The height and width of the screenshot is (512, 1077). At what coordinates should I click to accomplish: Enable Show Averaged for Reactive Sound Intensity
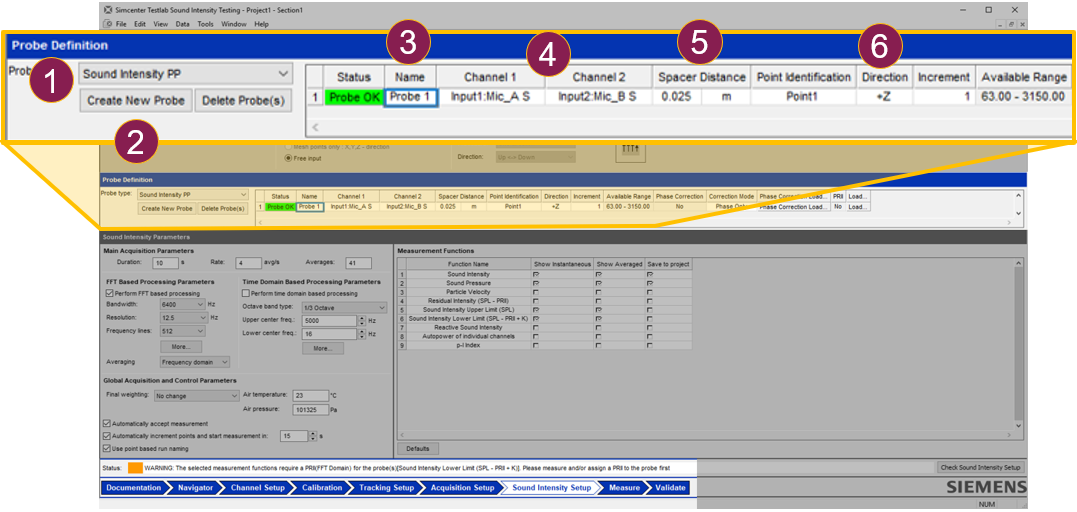pyautogui.click(x=598, y=328)
